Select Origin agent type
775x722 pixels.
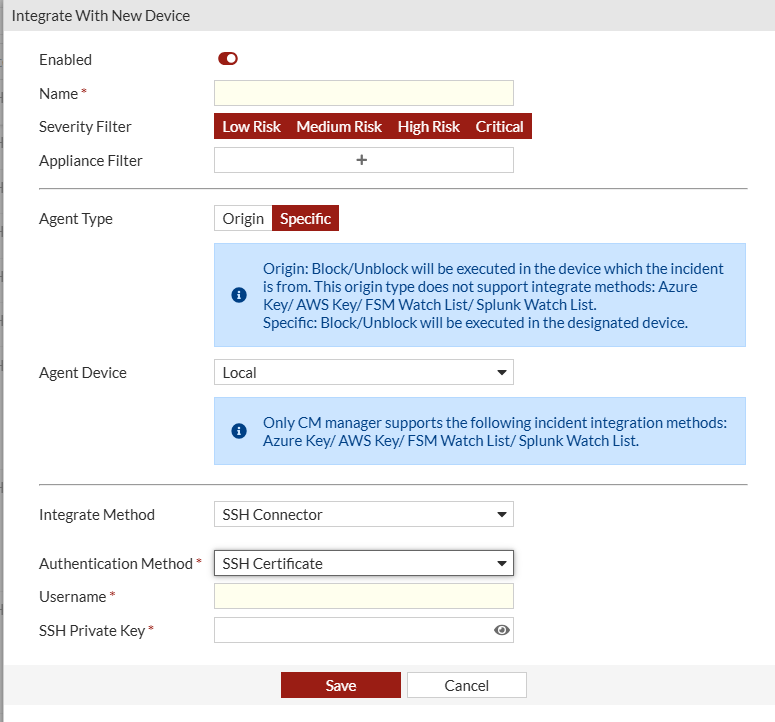click(243, 218)
